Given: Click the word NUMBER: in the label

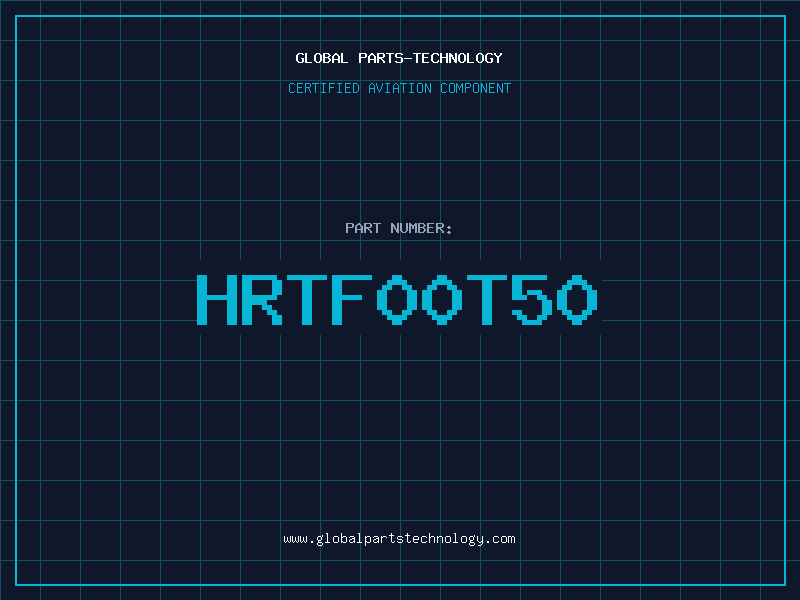Looking at the screenshot, I should (423, 228).
